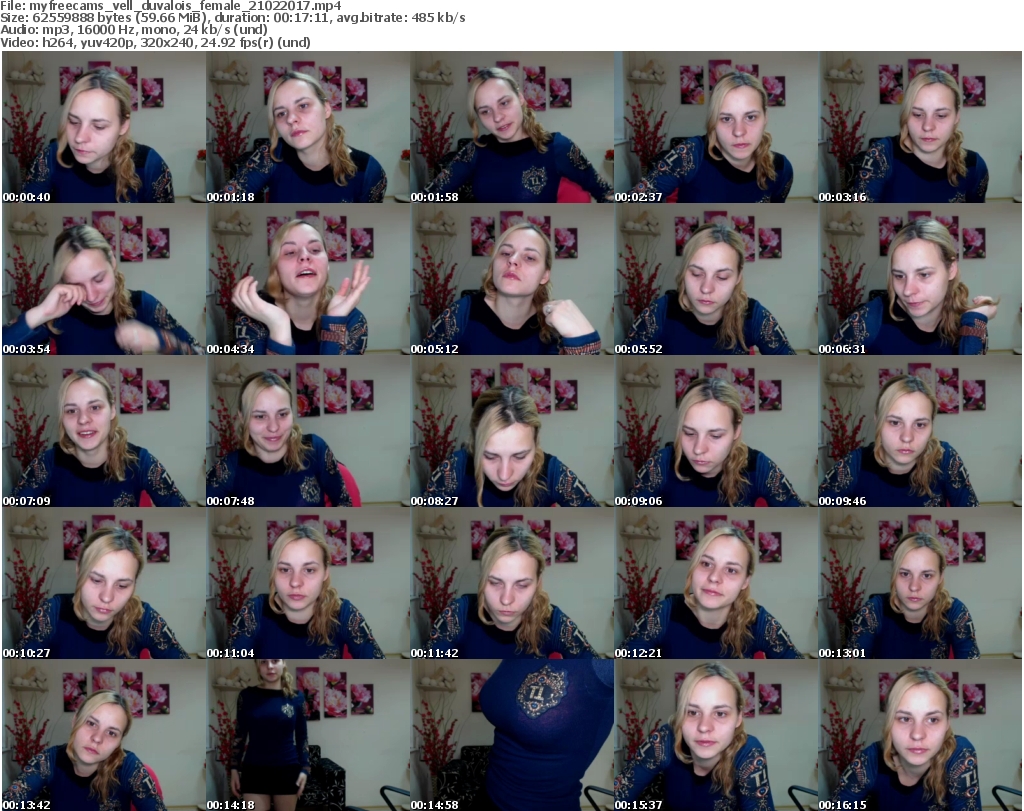Select the thumbnail at 00:13:01
The height and width of the screenshot is (811, 1024).
tap(920, 583)
